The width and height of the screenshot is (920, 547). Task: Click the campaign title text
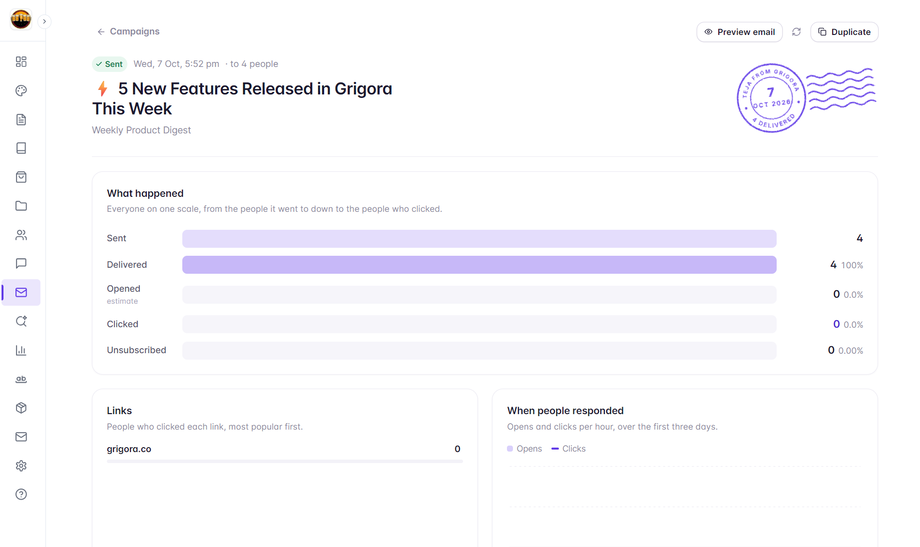click(x=242, y=99)
